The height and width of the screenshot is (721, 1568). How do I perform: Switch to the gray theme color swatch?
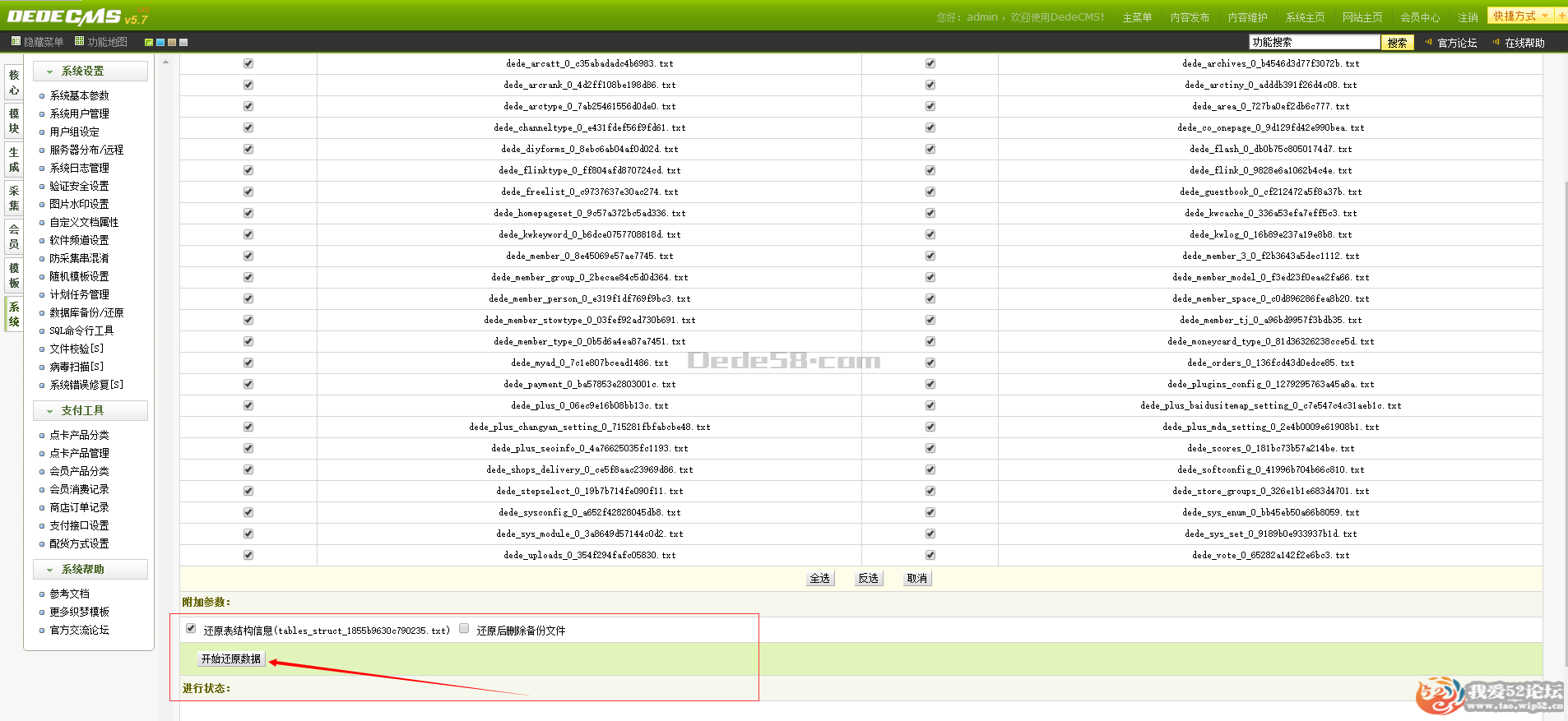pos(183,42)
